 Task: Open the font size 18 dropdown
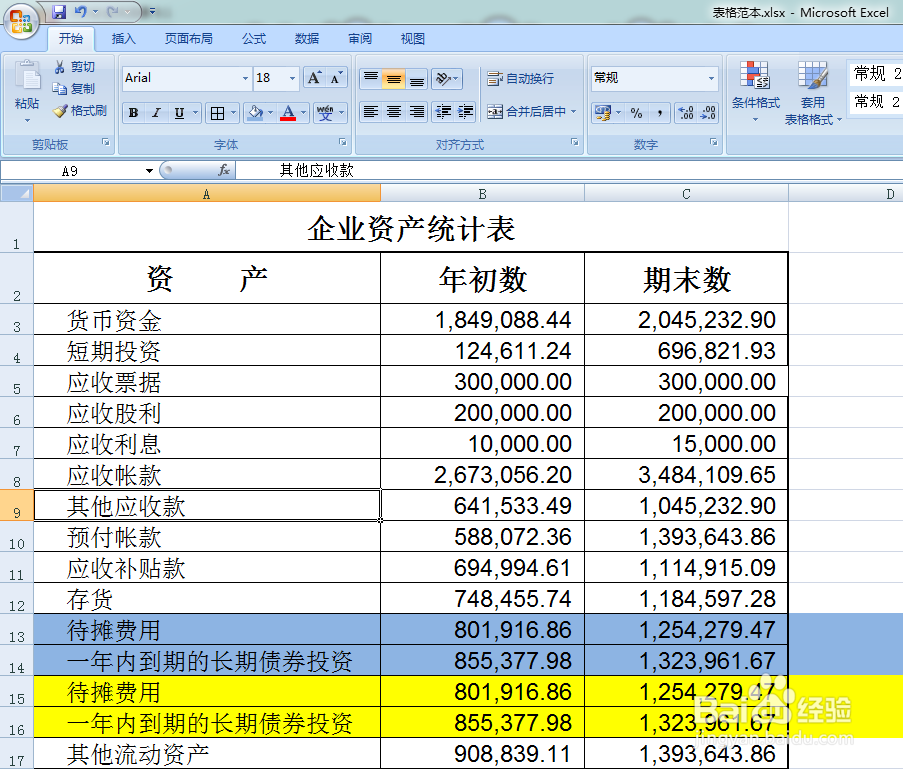(293, 78)
